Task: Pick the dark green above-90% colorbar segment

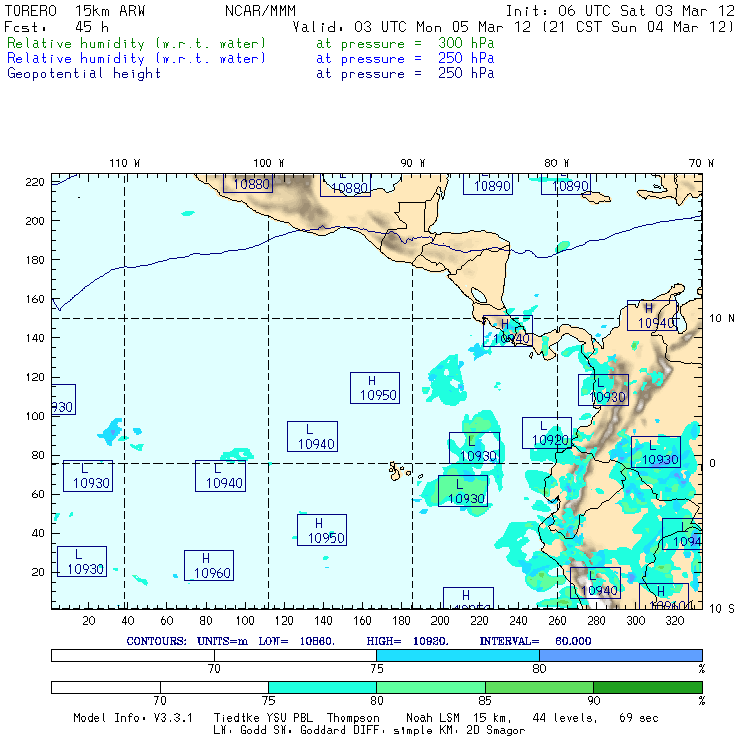Action: [x=648, y=687]
